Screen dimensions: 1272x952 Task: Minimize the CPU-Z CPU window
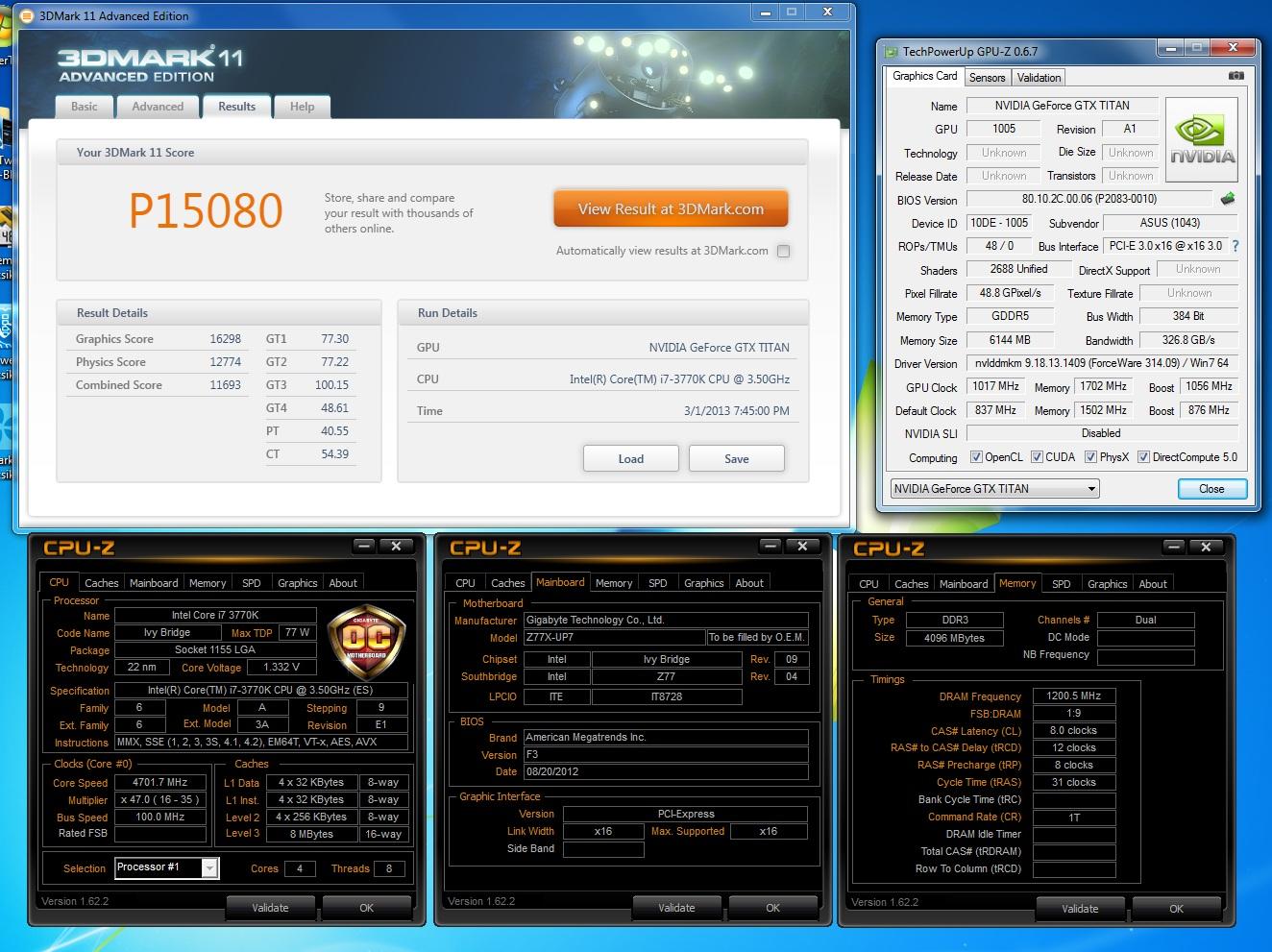pyautogui.click(x=364, y=546)
